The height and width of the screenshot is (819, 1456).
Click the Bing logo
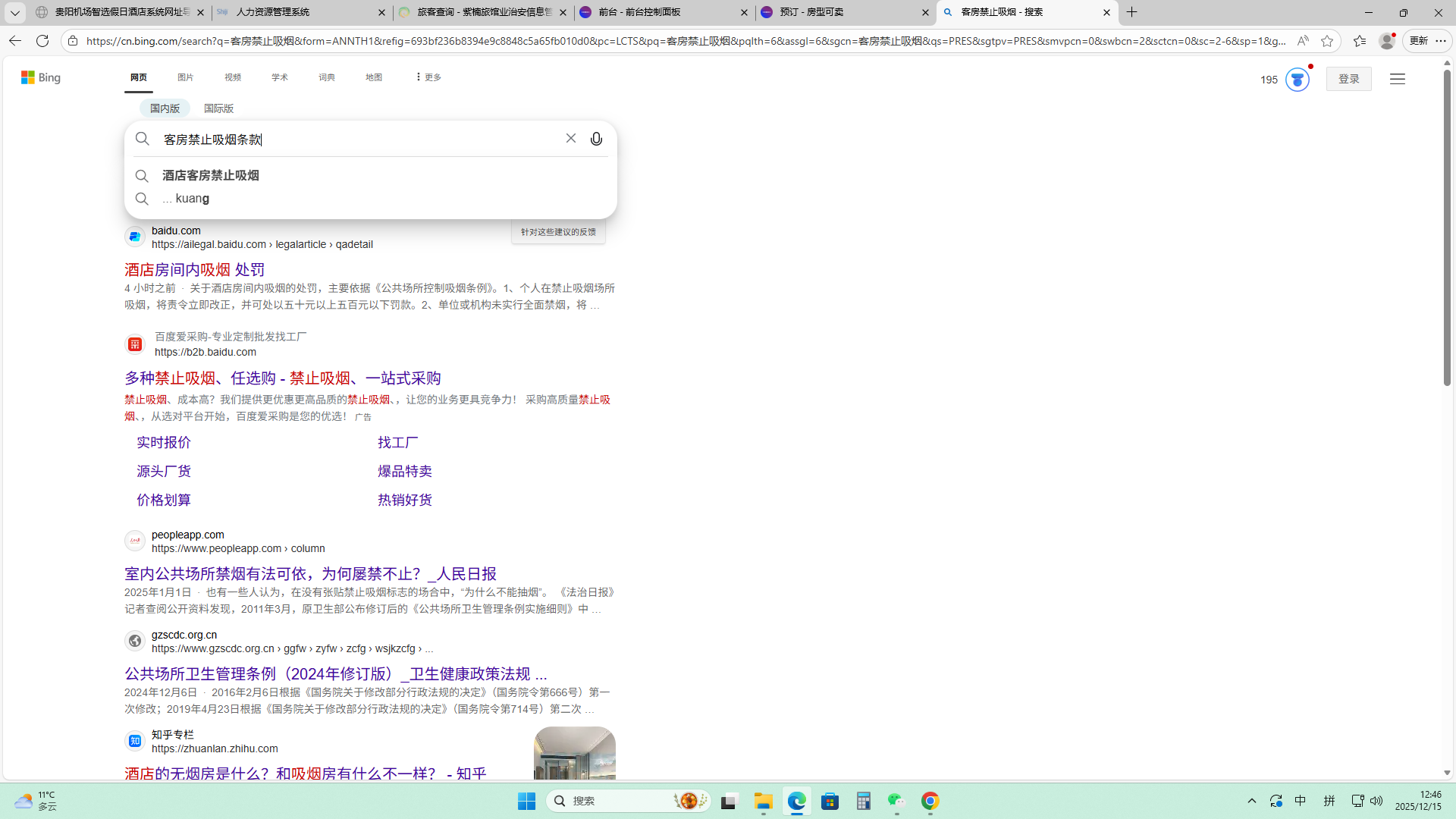(x=41, y=77)
